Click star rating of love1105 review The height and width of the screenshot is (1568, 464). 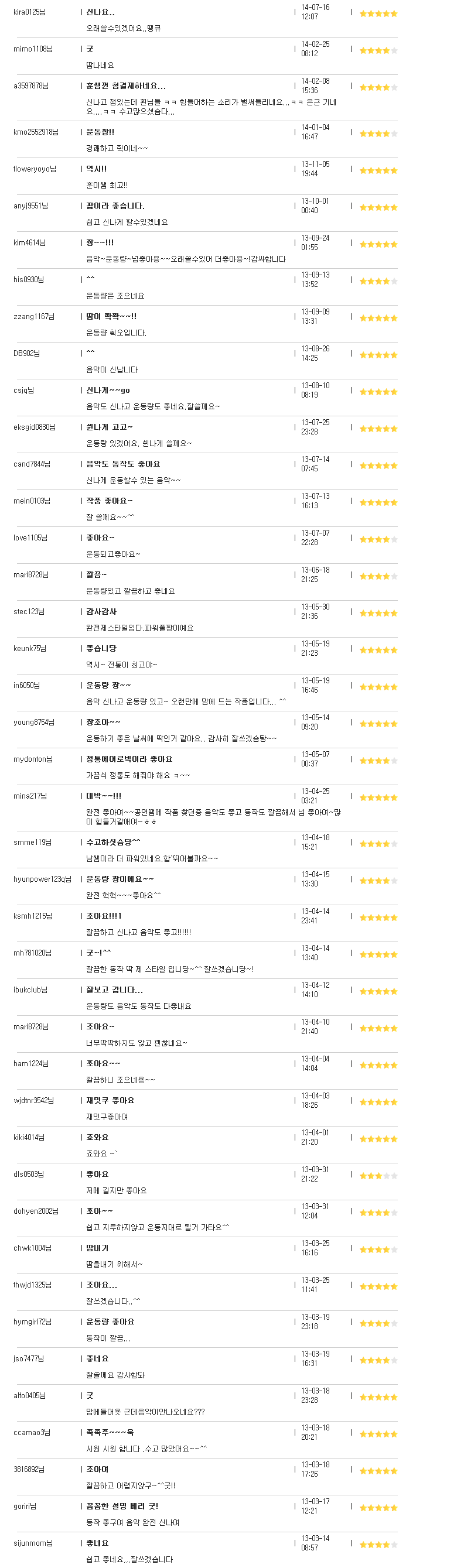coord(378,539)
